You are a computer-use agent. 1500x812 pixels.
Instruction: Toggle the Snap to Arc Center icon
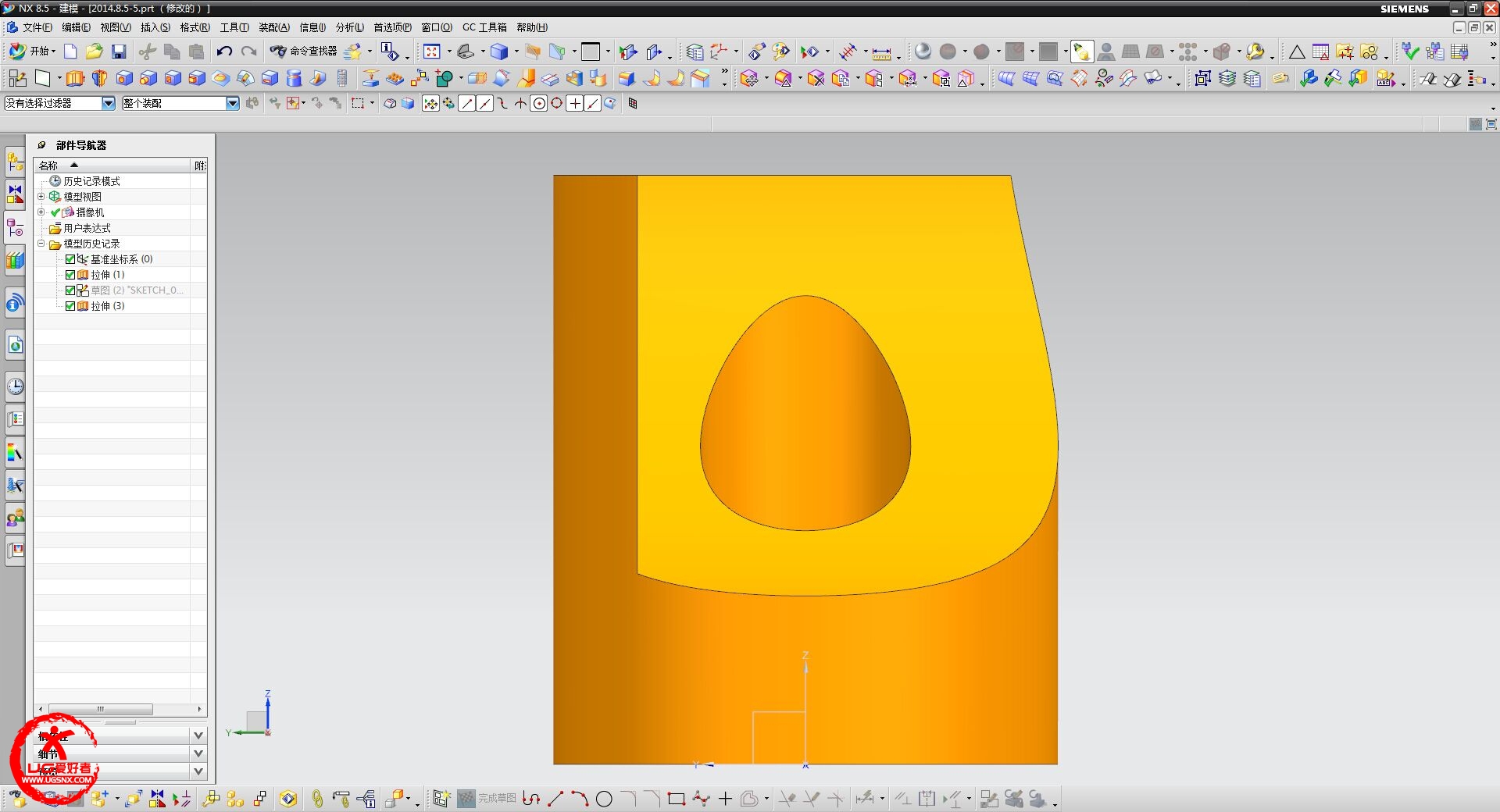point(538,104)
